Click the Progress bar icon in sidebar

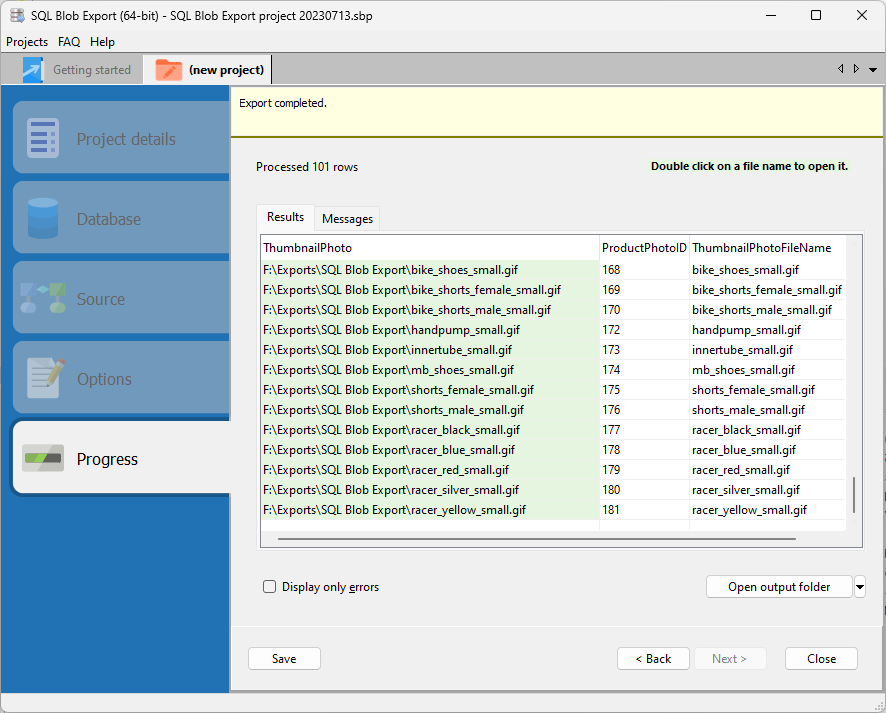43,459
